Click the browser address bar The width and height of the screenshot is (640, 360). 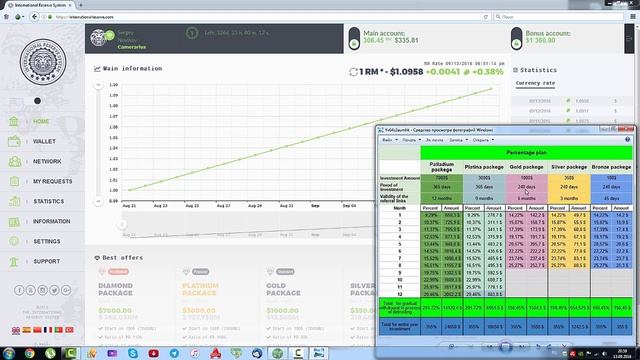pyautogui.click(x=261, y=17)
